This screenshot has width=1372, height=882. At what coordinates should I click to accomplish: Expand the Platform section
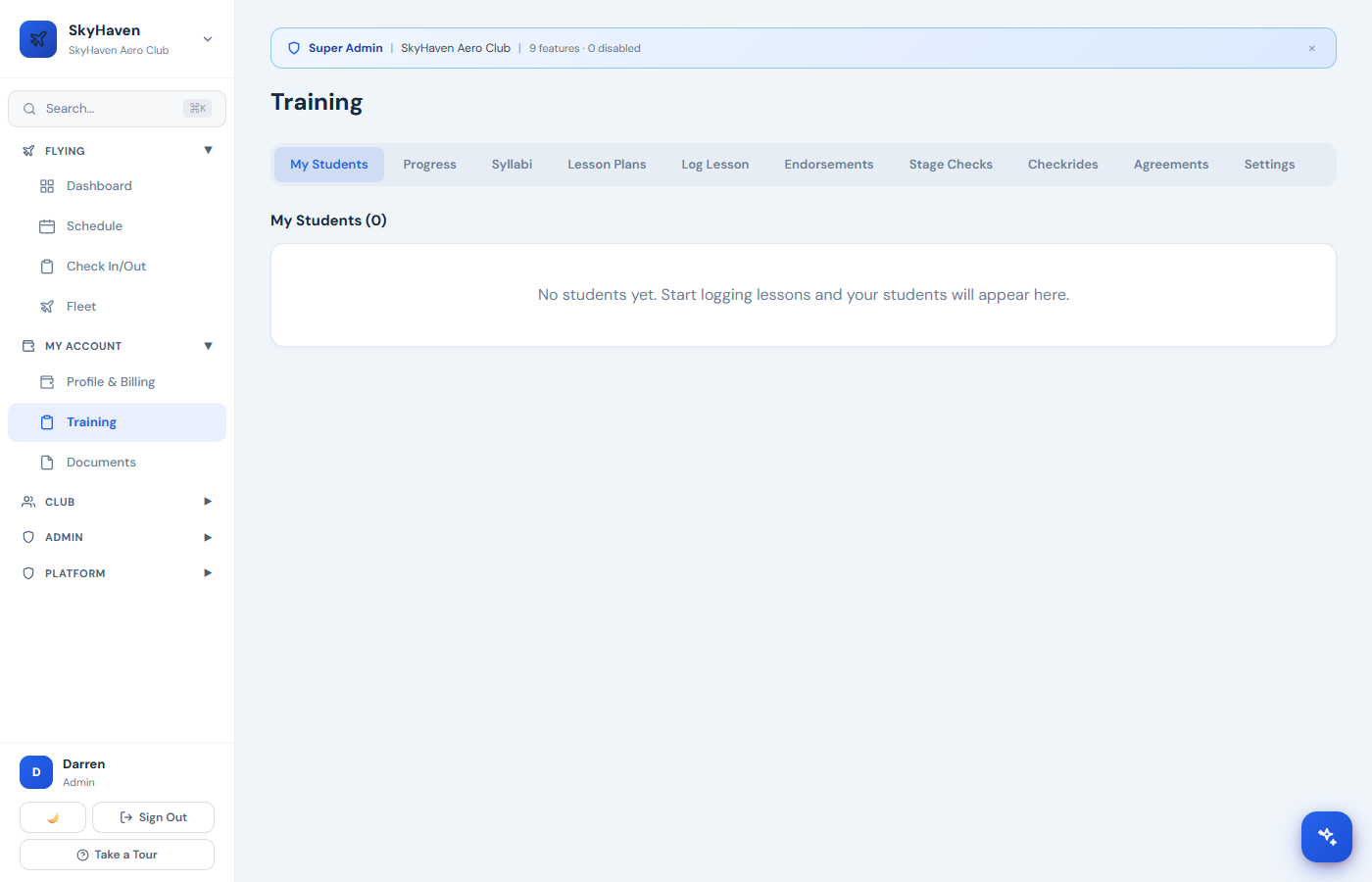(x=207, y=572)
